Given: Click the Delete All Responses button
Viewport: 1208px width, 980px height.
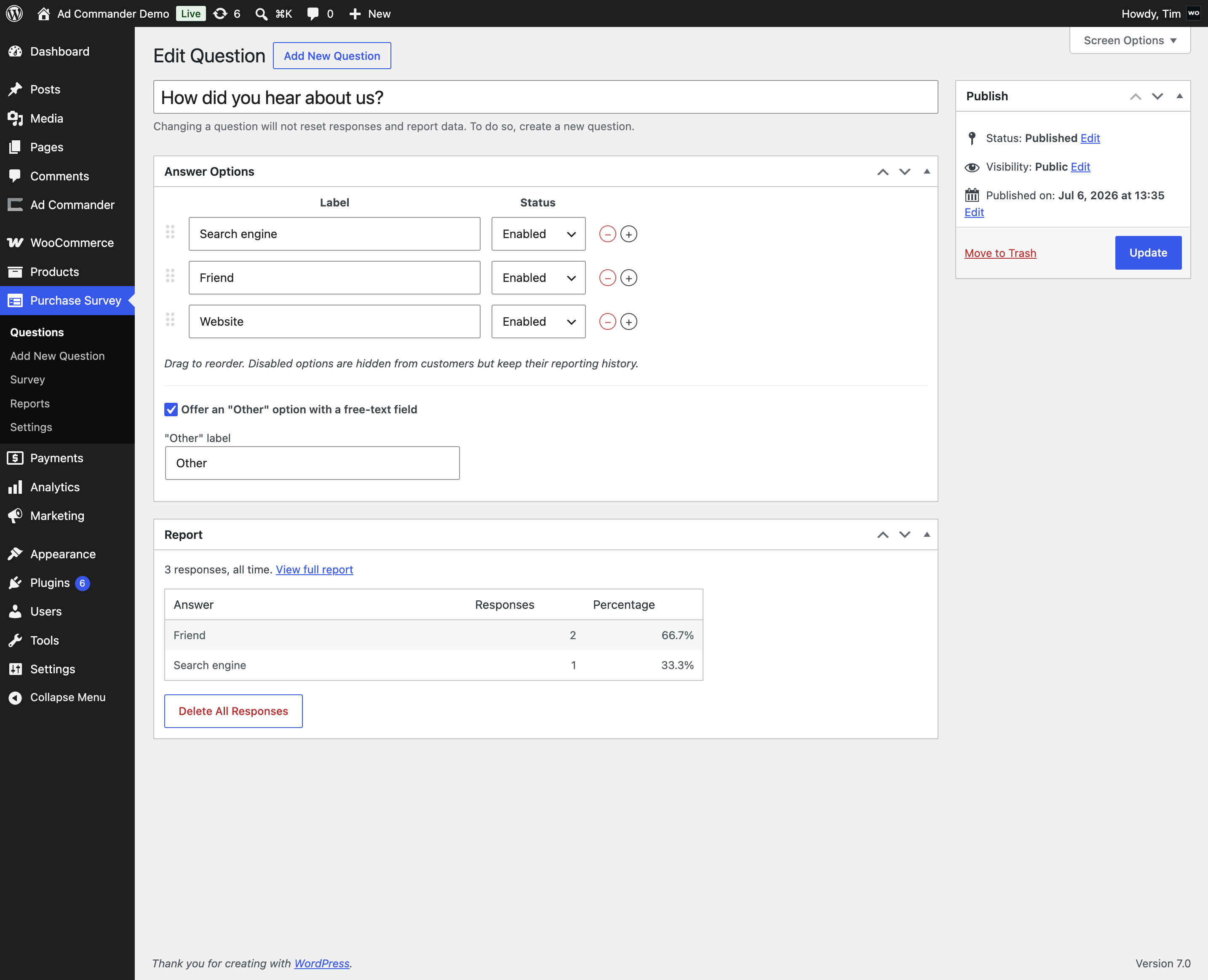Looking at the screenshot, I should [x=233, y=711].
